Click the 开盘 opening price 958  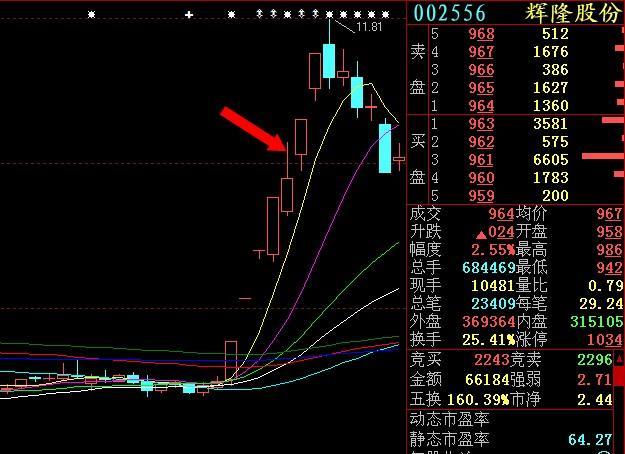point(608,232)
